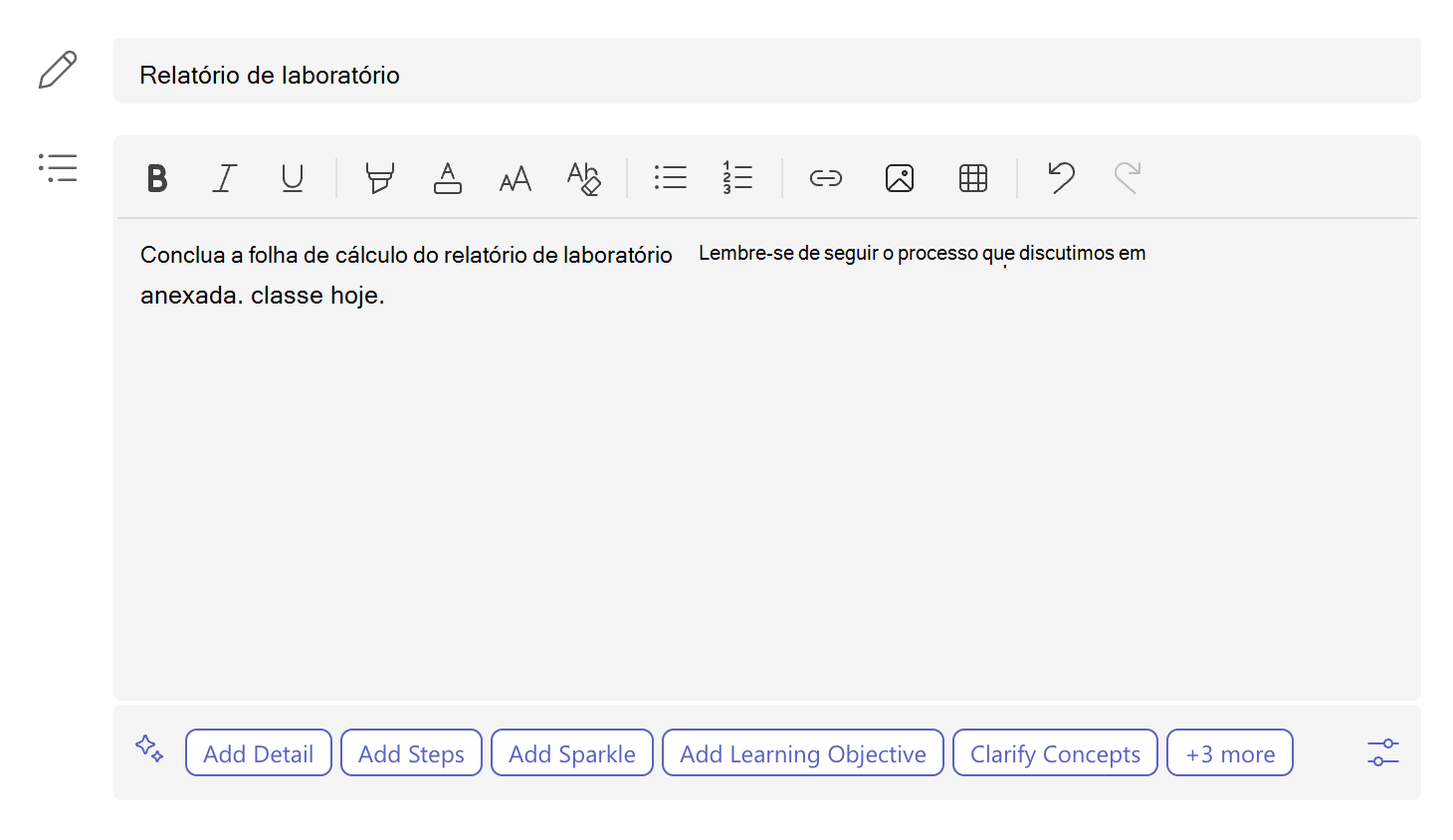The height and width of the screenshot is (840, 1453).
Task: Insert an image into the instructions
Action: click(900, 178)
